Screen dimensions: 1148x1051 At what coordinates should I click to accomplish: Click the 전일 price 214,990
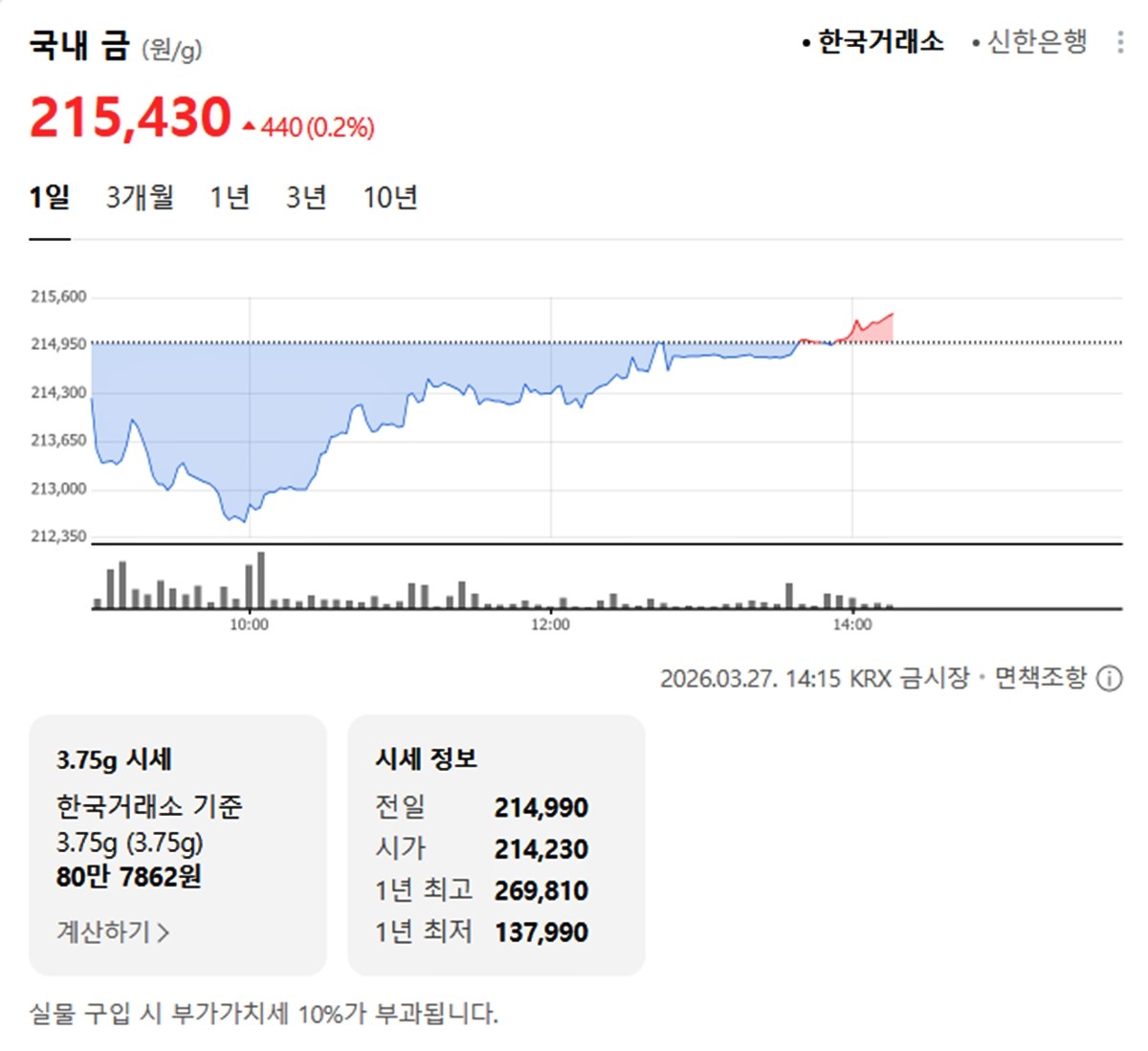coord(541,807)
